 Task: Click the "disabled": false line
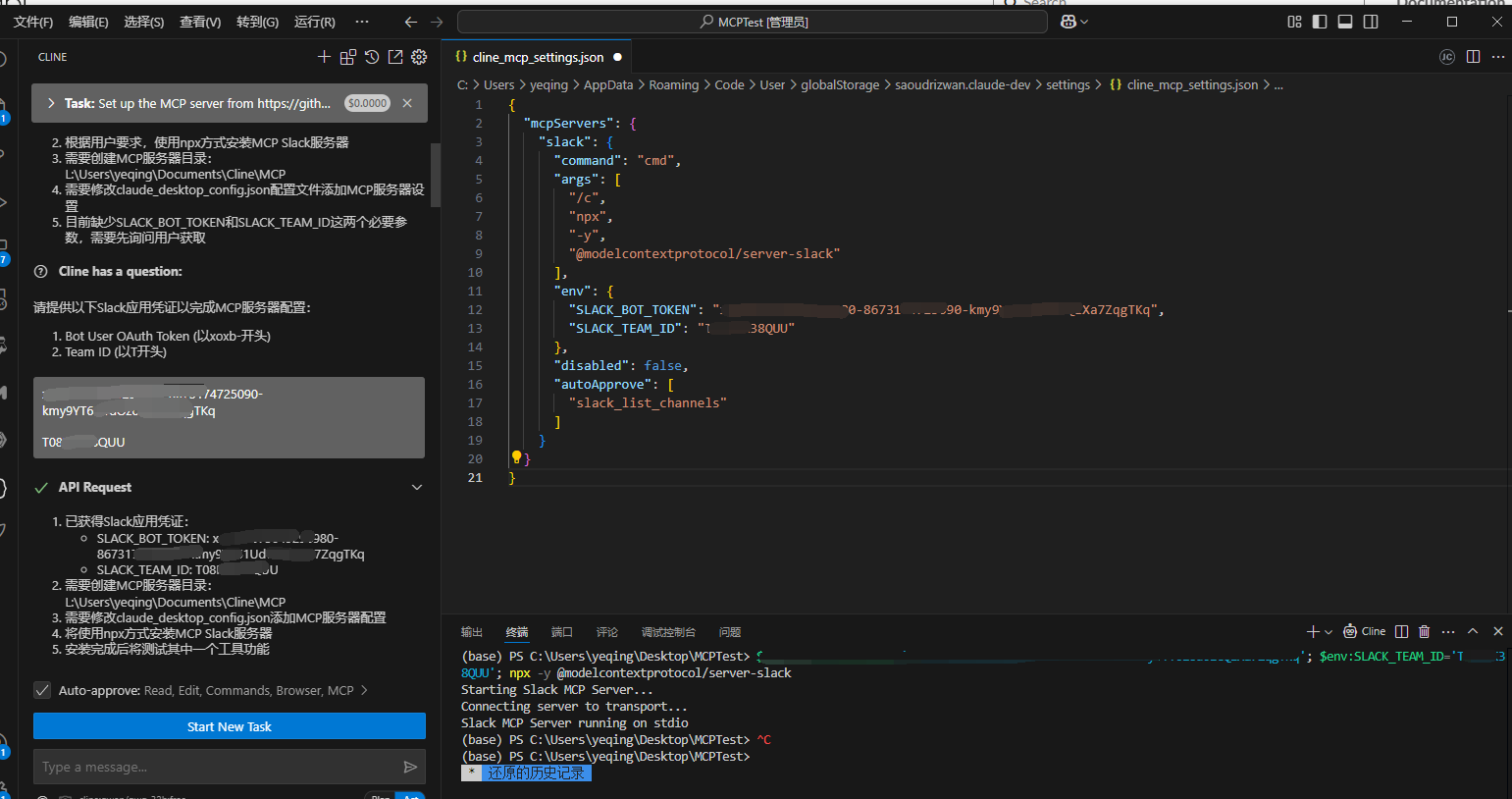click(621, 366)
